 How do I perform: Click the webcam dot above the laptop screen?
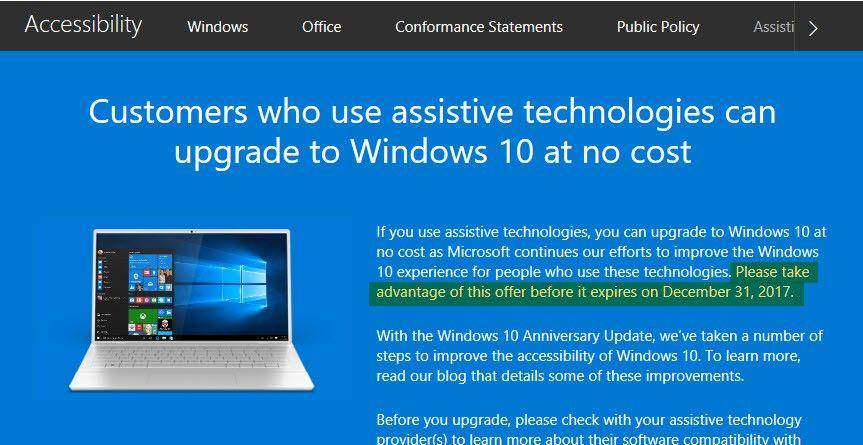[192, 232]
